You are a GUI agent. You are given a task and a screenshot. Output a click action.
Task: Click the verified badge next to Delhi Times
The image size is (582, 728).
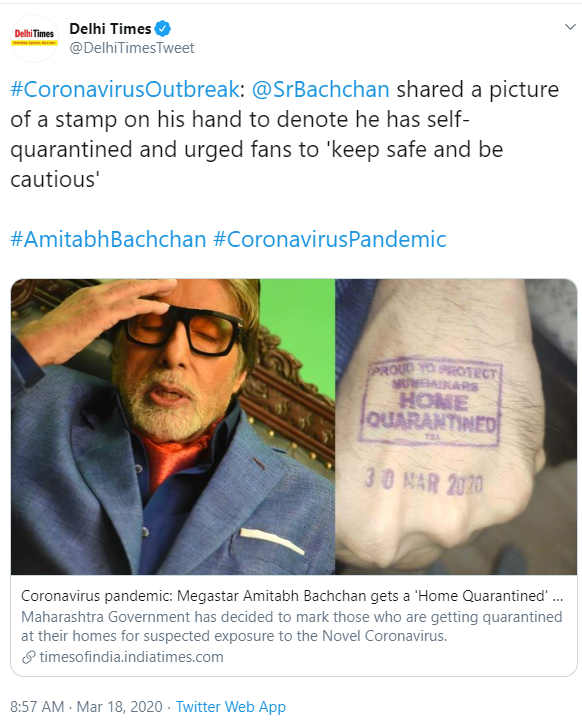click(162, 29)
